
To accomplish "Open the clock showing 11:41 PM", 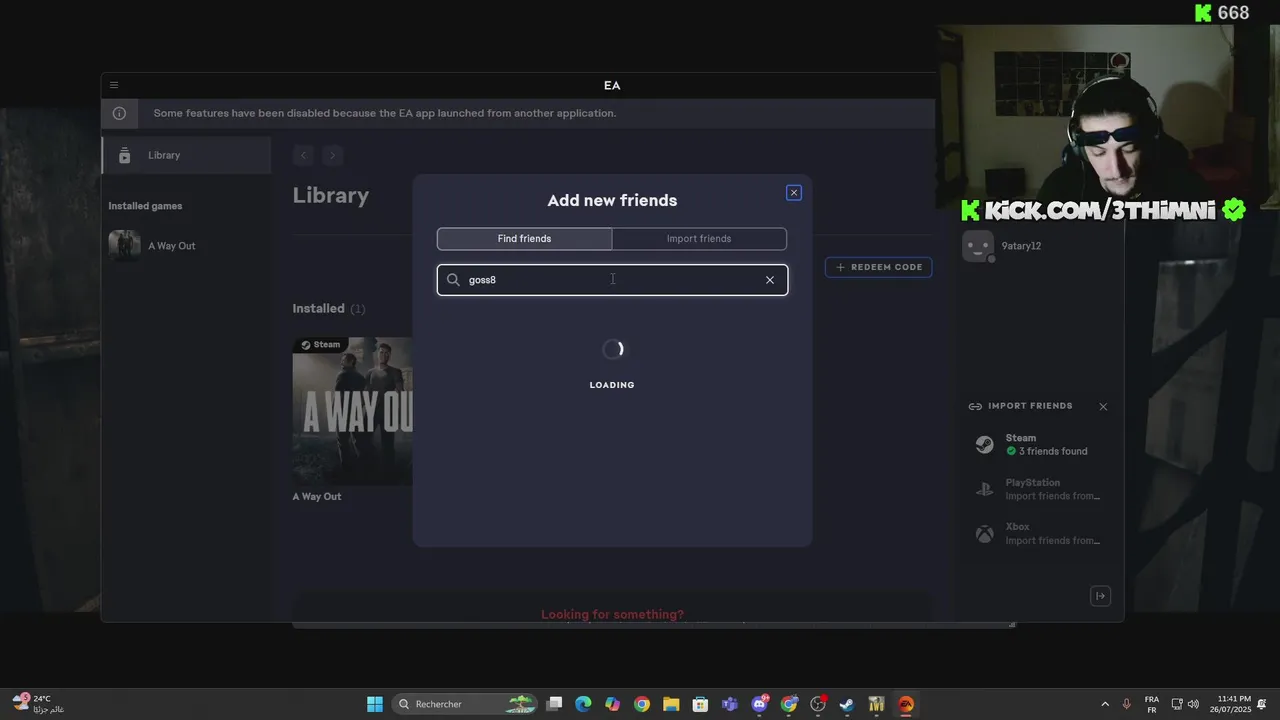I will pos(1229,704).
